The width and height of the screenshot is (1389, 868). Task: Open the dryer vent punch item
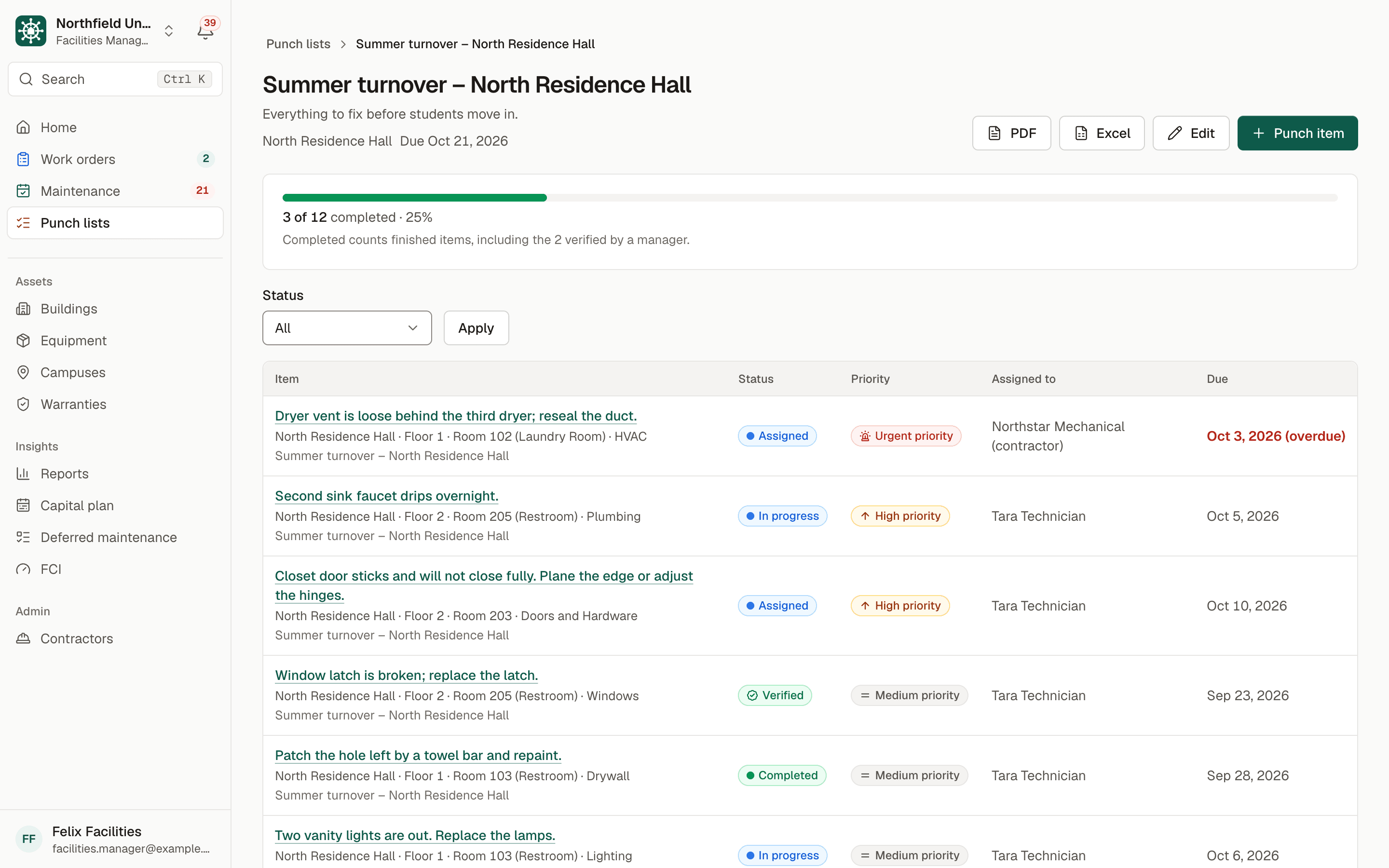pyautogui.click(x=456, y=416)
